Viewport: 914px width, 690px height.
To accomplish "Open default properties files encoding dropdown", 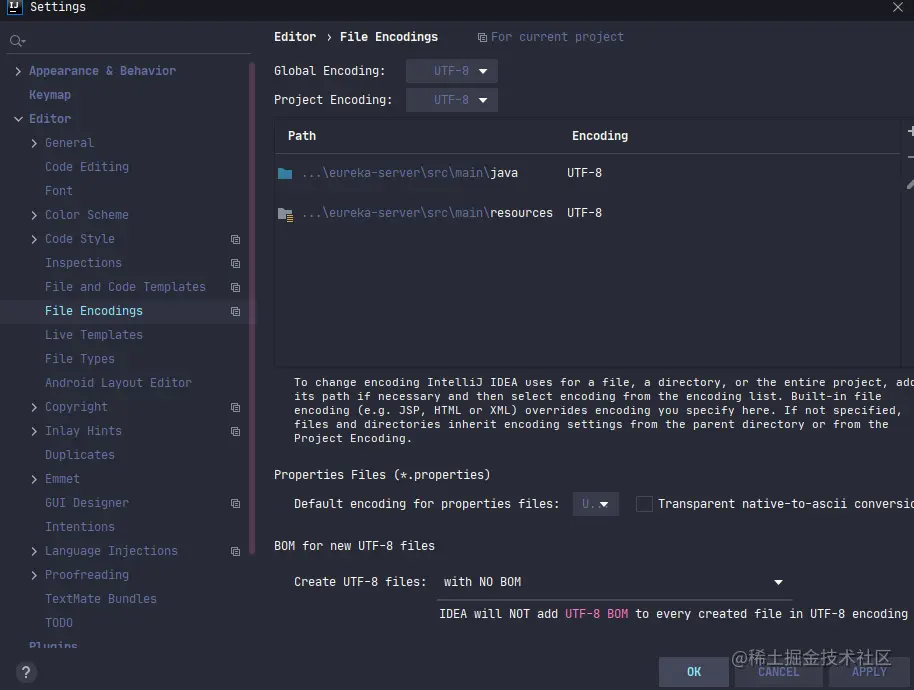I will click(x=596, y=504).
